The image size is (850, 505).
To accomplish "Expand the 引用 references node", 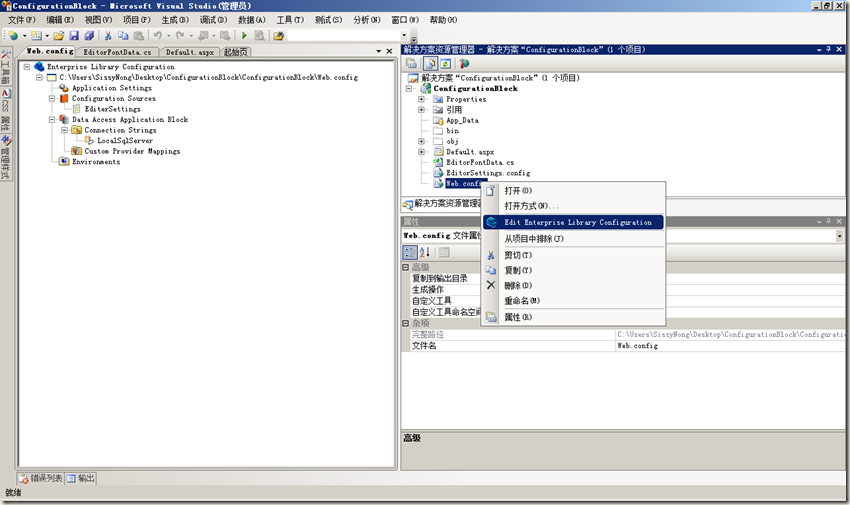I will coord(421,109).
